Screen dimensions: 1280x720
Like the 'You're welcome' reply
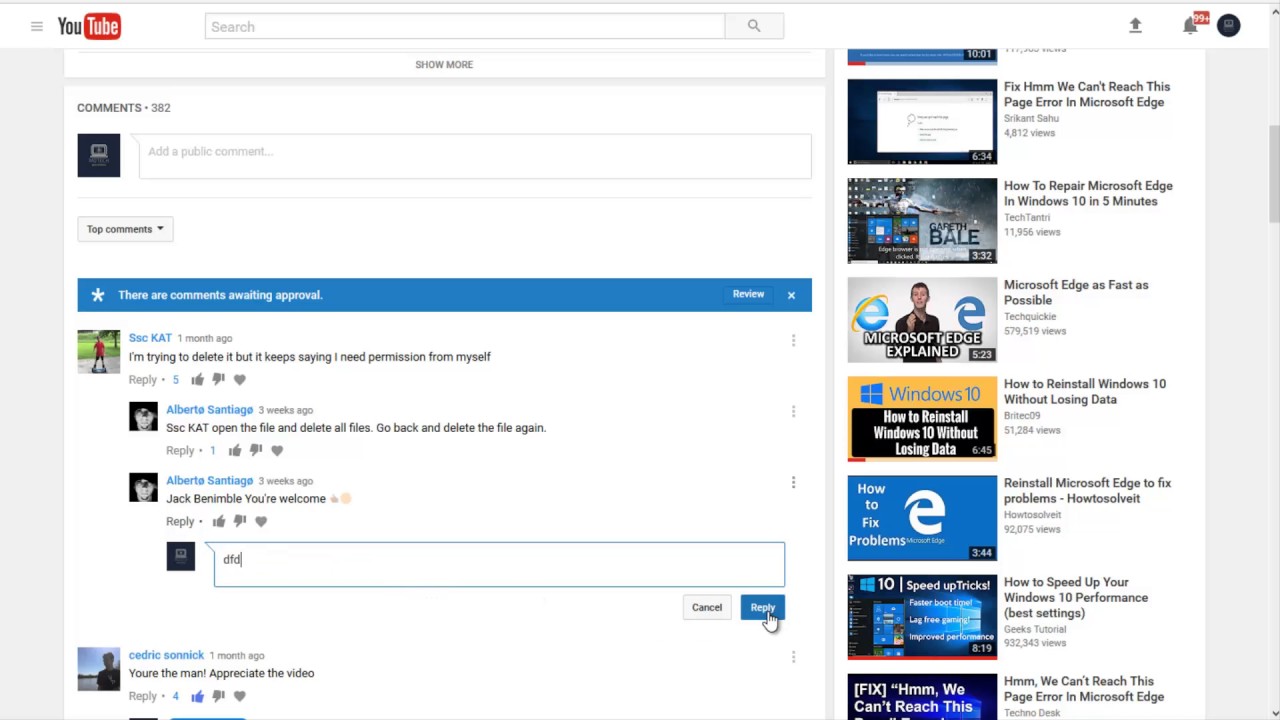[x=219, y=522]
